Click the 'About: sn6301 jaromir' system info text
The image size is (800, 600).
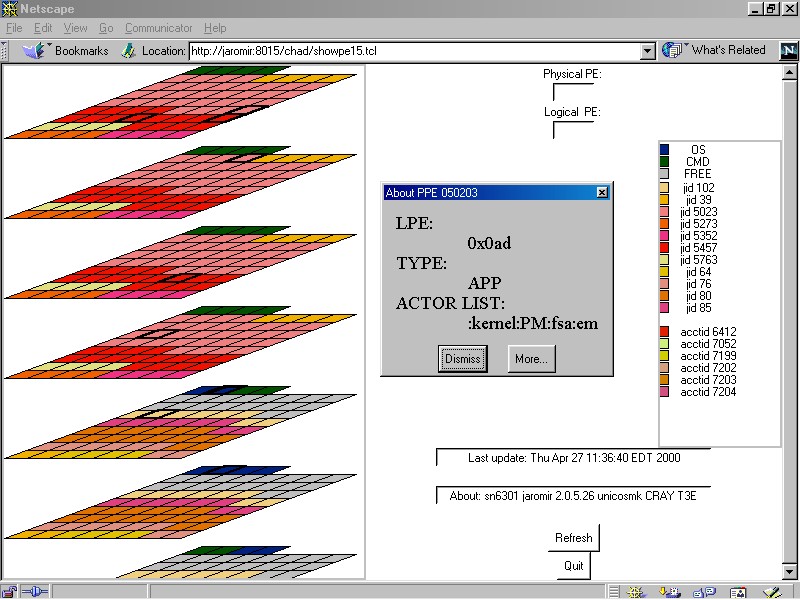(x=572, y=495)
